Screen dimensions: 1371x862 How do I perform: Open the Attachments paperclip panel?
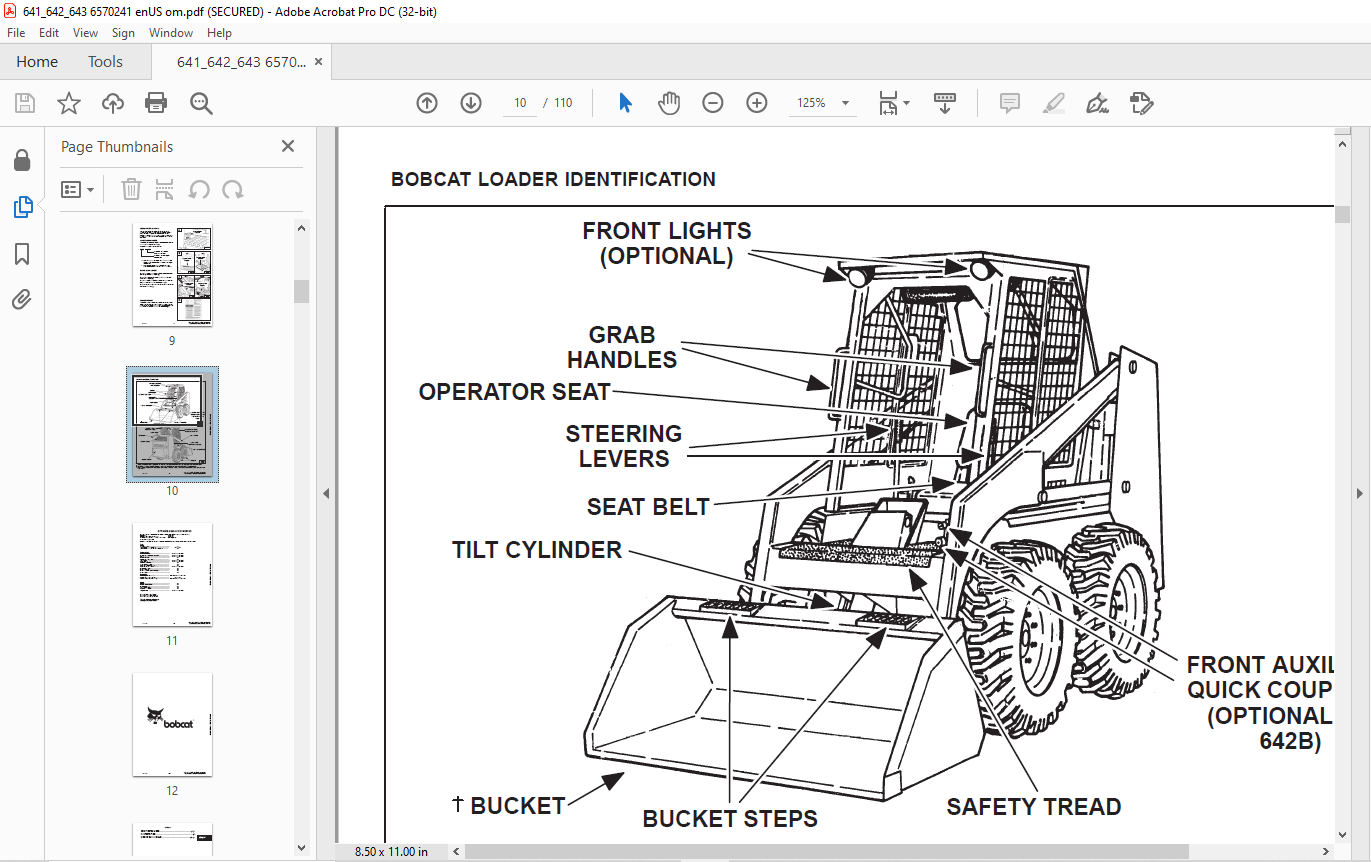click(x=22, y=299)
